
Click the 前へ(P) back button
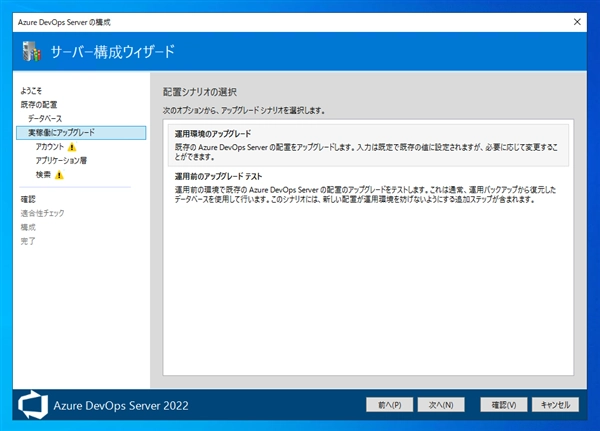[390, 405]
